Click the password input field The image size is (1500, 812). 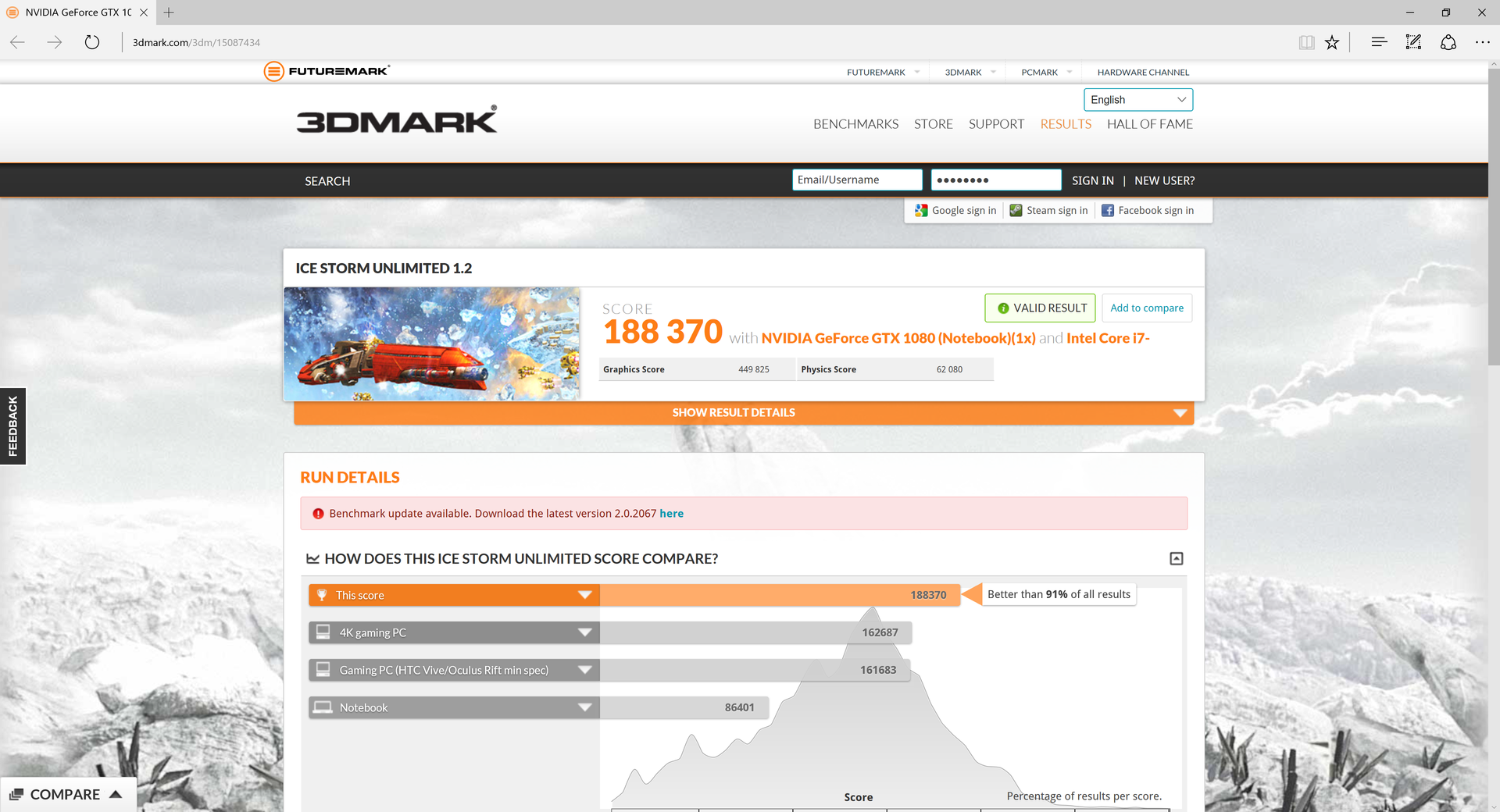tap(996, 180)
